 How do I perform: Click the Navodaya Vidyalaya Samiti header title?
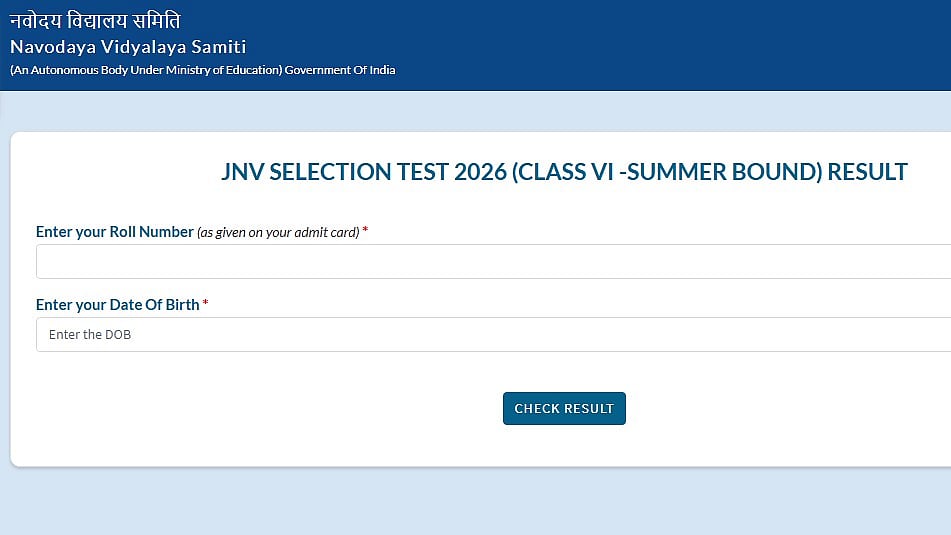coord(128,47)
